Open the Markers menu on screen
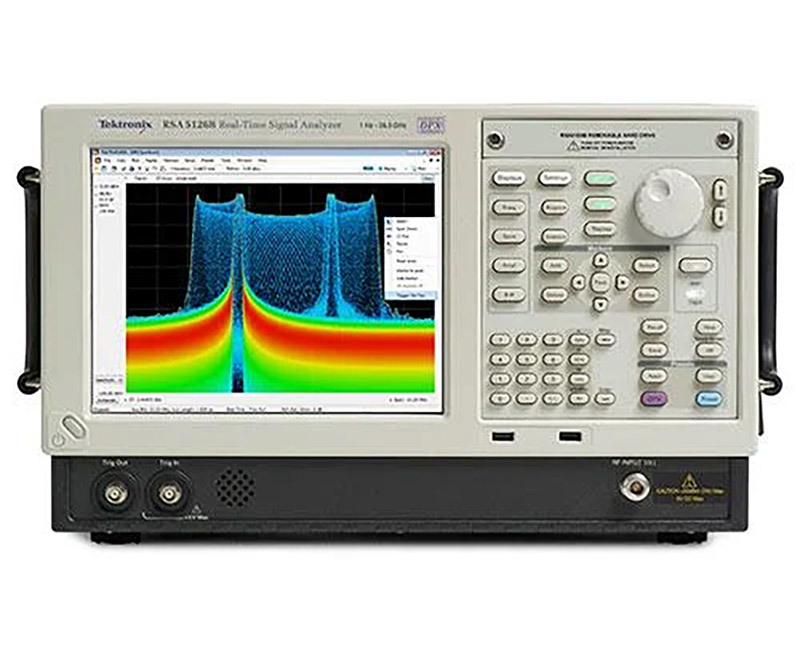This screenshot has width=800, height=645. click(x=170, y=161)
